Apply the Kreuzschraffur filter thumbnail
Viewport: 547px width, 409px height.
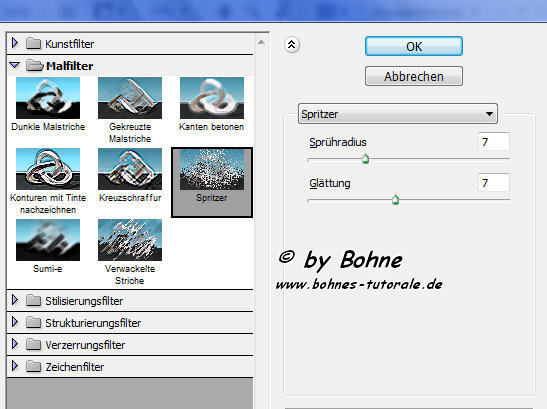[130, 169]
